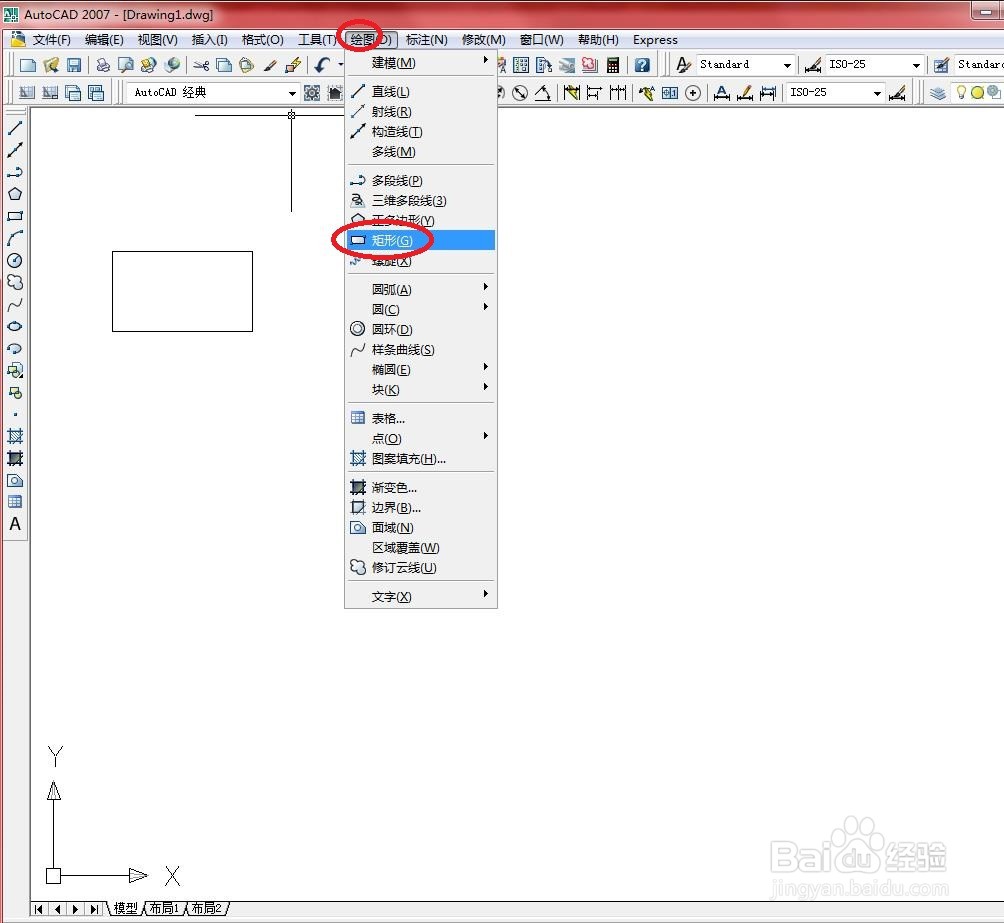Click the Open file icon
Viewport: 1004px width, 923px height.
tap(51, 65)
